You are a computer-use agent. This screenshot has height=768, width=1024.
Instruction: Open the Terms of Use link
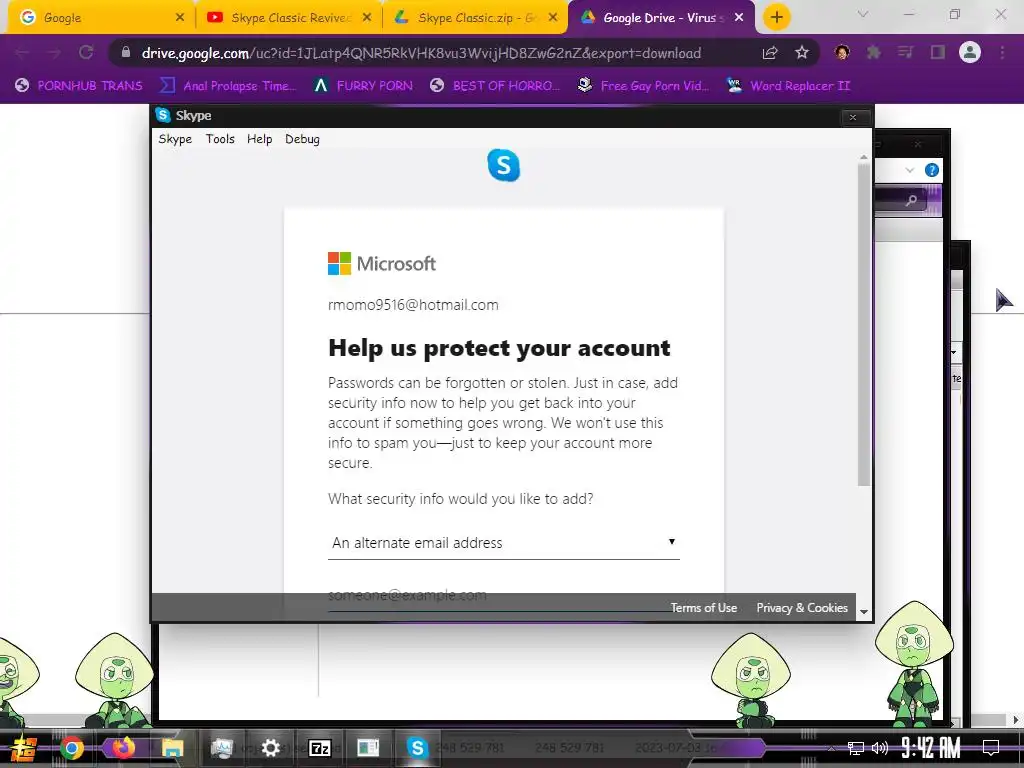pyautogui.click(x=703, y=608)
